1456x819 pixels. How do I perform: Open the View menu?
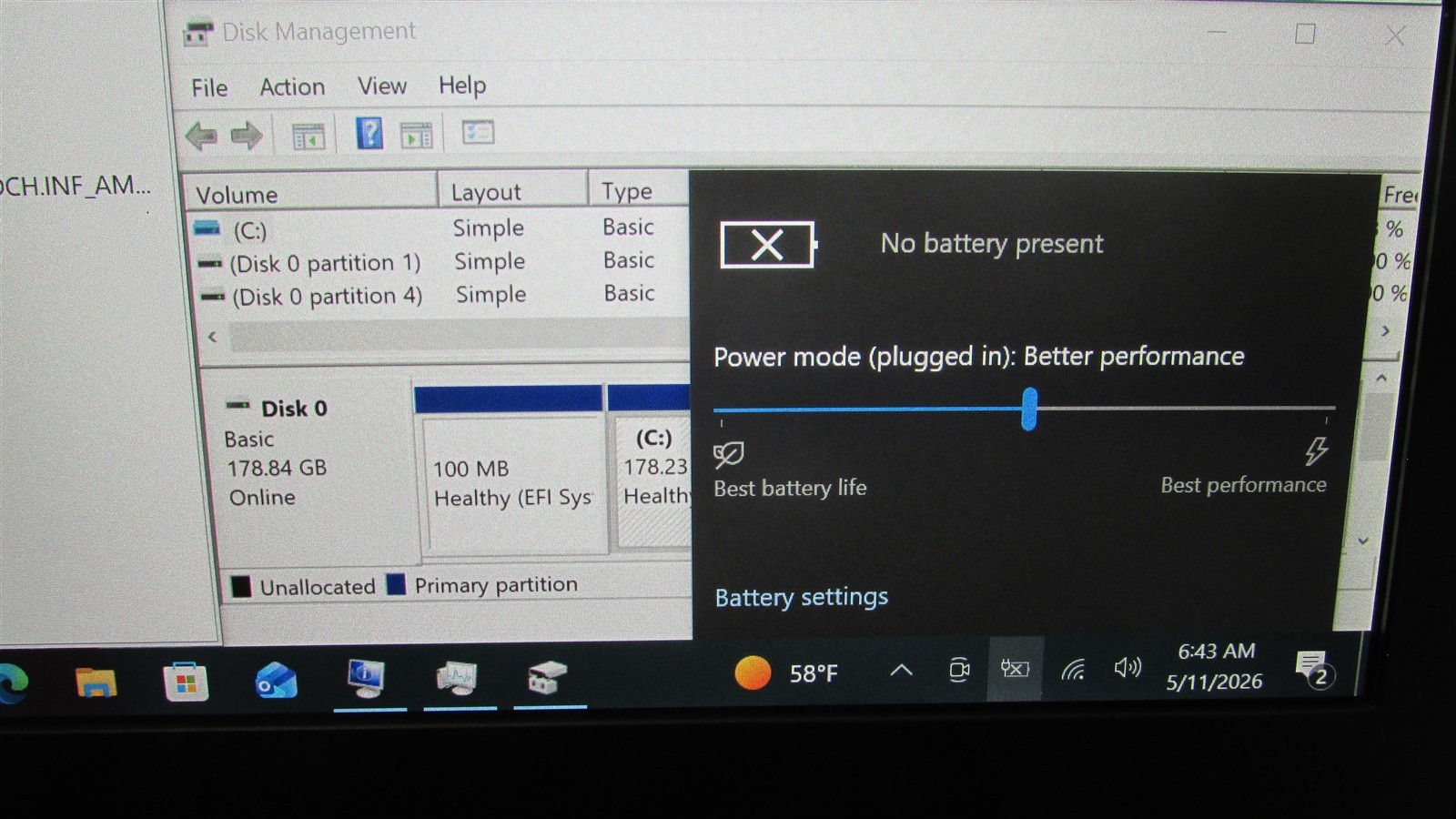point(381,86)
